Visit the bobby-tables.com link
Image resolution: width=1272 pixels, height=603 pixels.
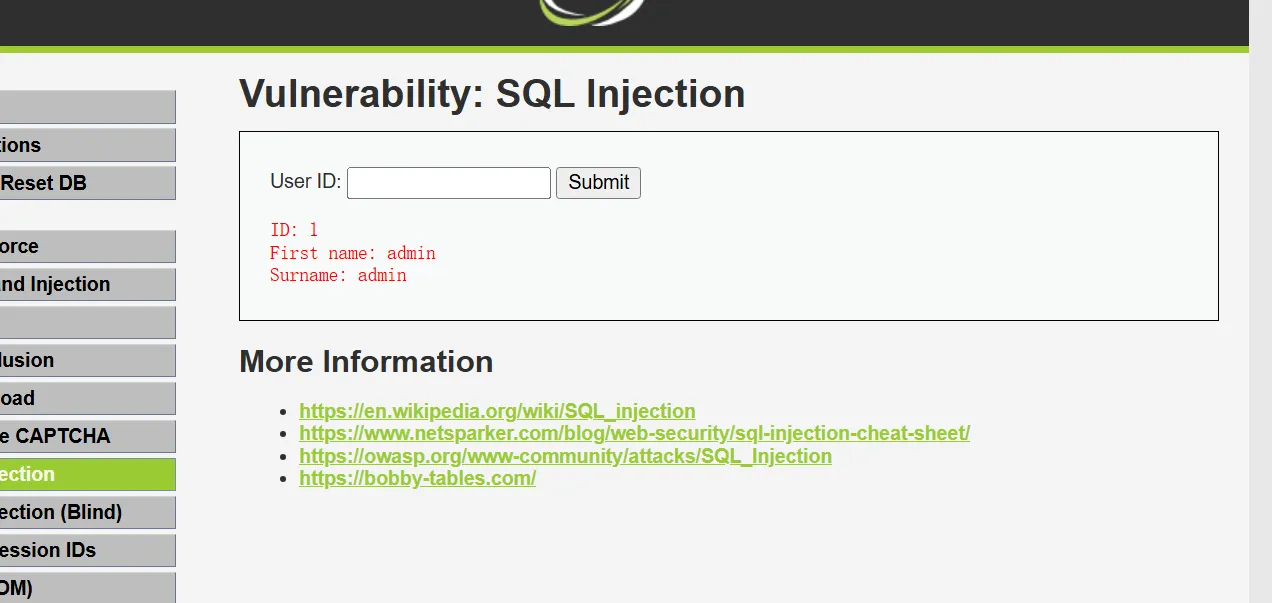[417, 478]
